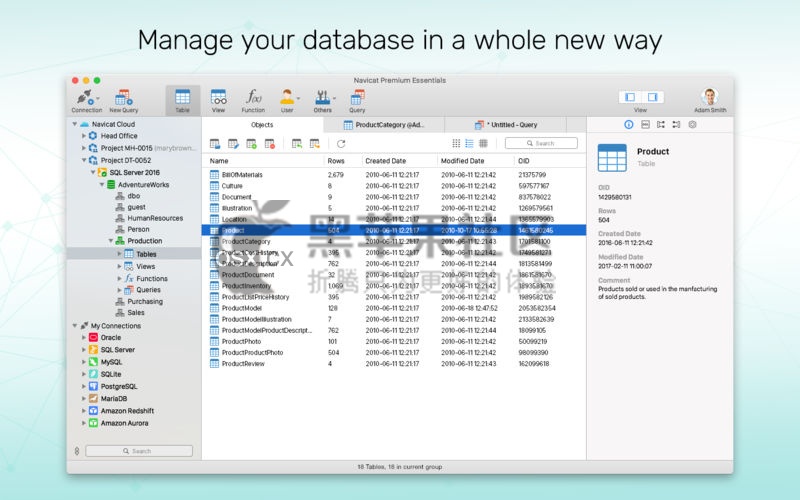Image resolution: width=800 pixels, height=500 pixels.
Task: Collapse the SQL Server 2016 node
Action: pyautogui.click(x=93, y=172)
